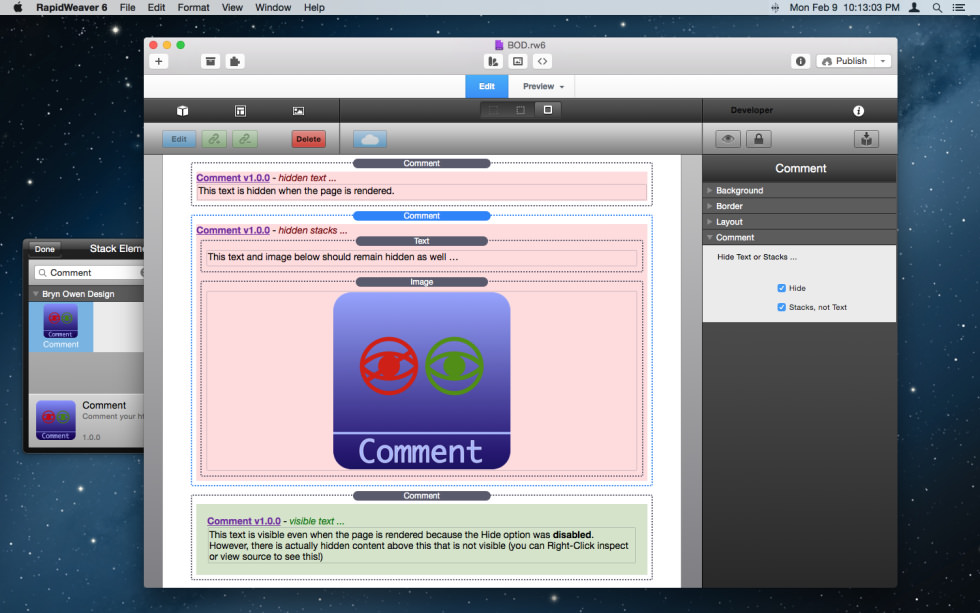Image resolution: width=980 pixels, height=613 pixels.
Task: Select the Image stack header
Action: coord(421,282)
